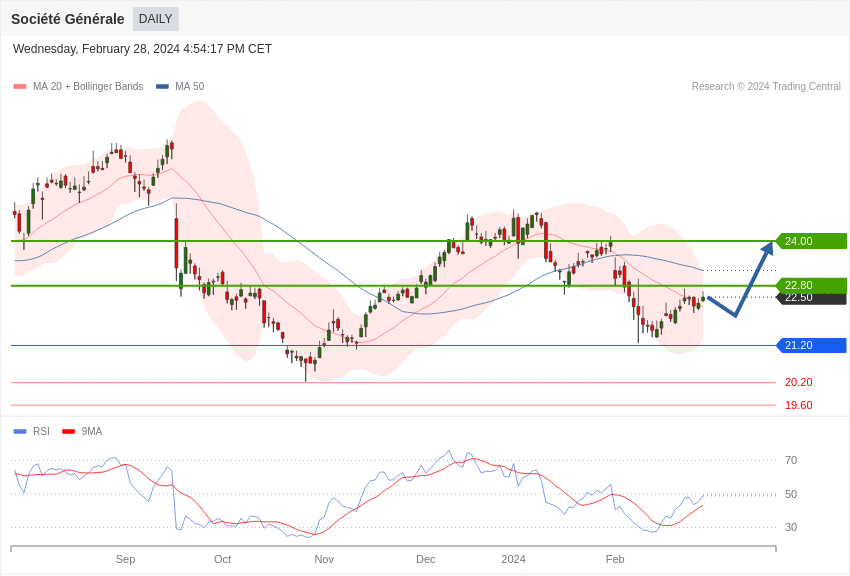Click the Research © 2024 Trading Central credit

click(766, 87)
